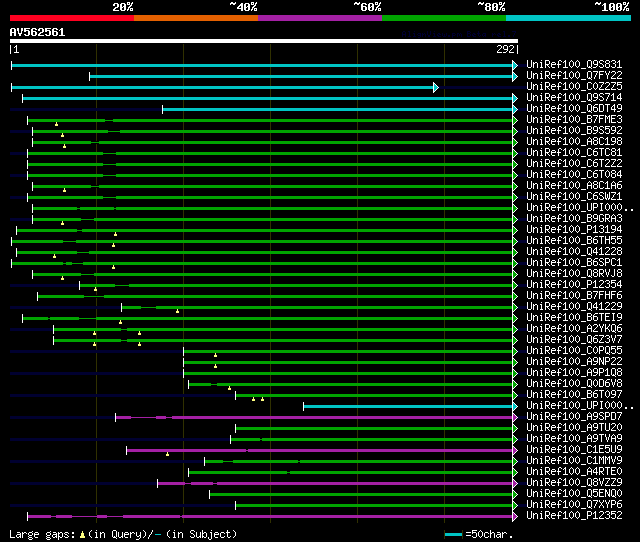
Task: Select the UniRef100_Q8VZZ9 label
Action: 574,483
